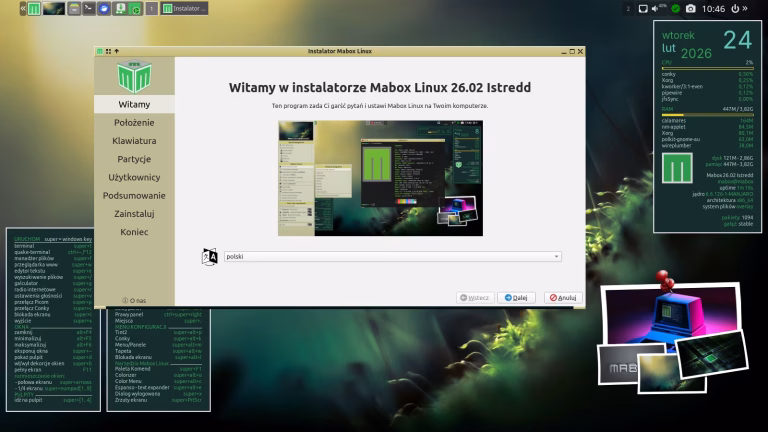This screenshot has width=768, height=432.
Task: Click the green checkmark update indicator
Action: click(675, 9)
